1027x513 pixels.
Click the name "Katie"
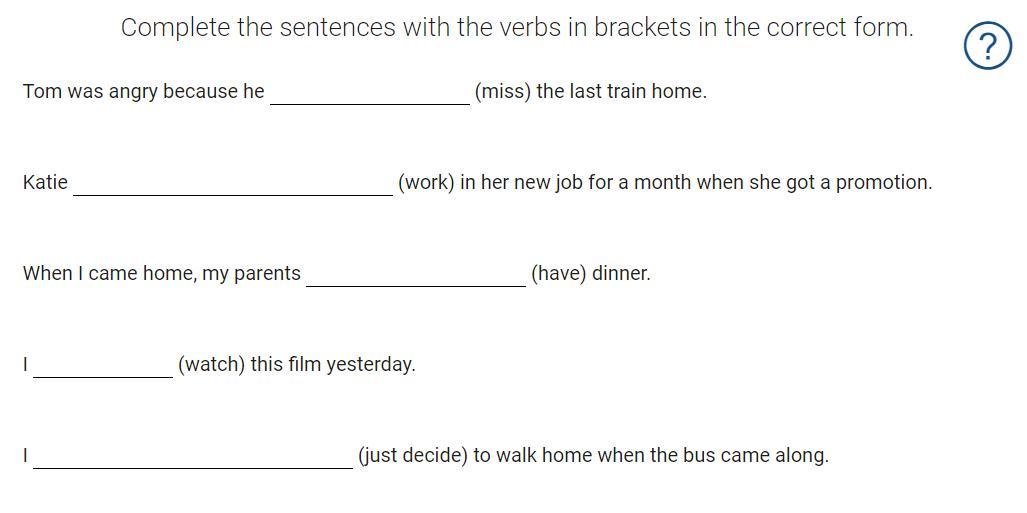(x=46, y=183)
